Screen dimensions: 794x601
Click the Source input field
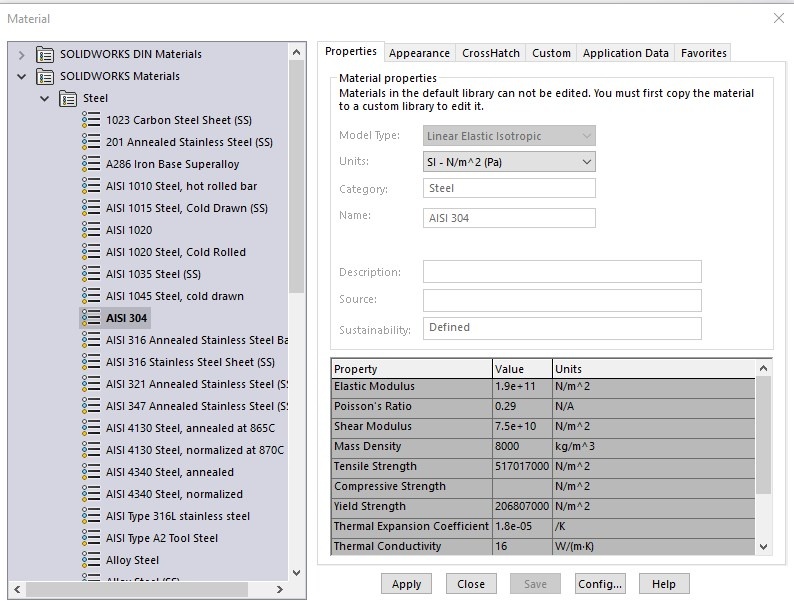(563, 300)
